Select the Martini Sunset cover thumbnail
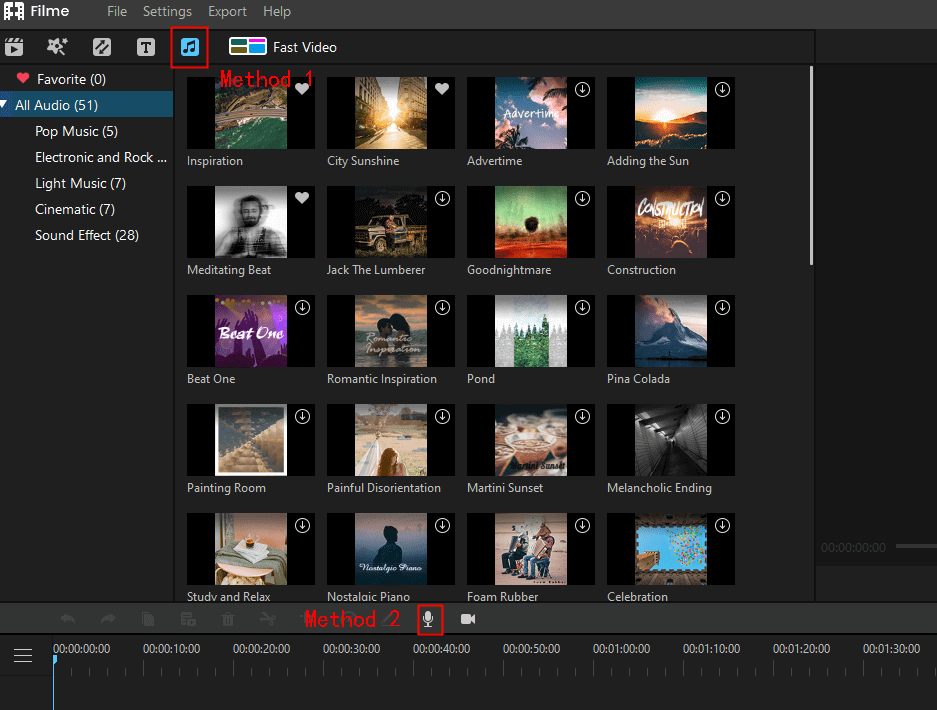The image size is (937, 710). (x=531, y=440)
